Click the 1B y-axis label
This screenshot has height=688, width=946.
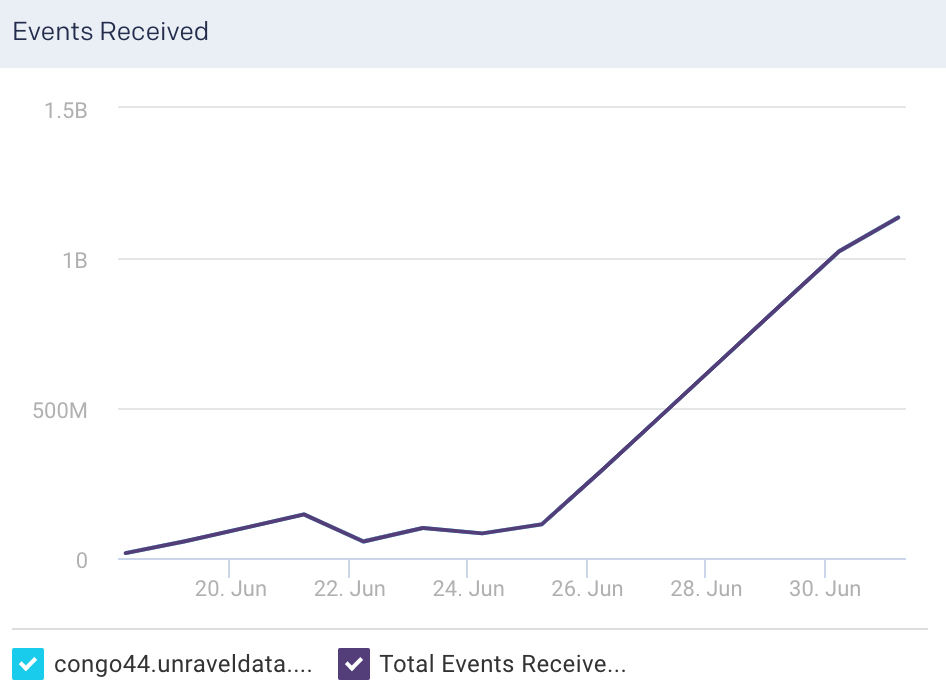click(75, 261)
